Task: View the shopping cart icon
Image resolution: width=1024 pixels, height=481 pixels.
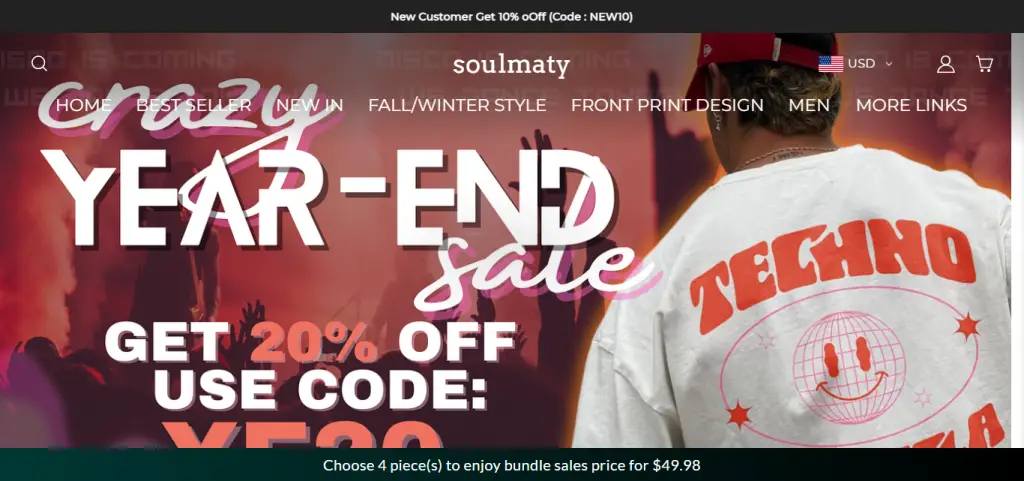Action: coord(984,63)
